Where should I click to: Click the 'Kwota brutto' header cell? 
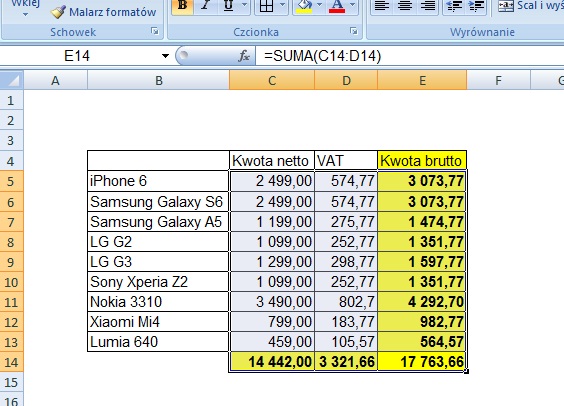click(422, 160)
